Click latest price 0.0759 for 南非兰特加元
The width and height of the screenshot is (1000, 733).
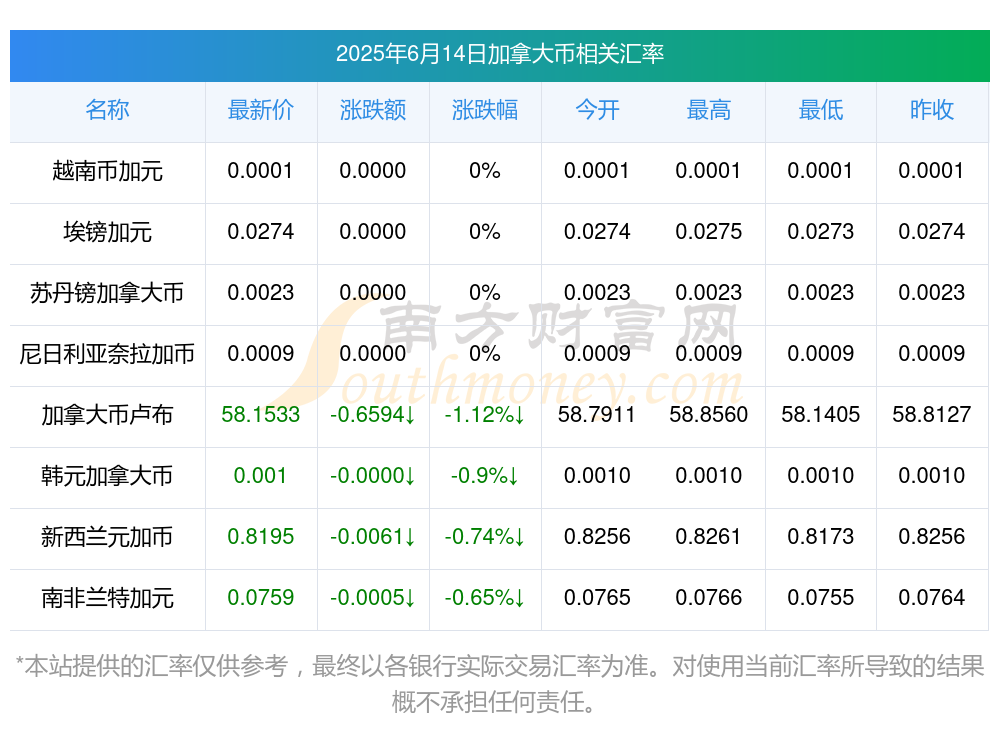coord(260,598)
